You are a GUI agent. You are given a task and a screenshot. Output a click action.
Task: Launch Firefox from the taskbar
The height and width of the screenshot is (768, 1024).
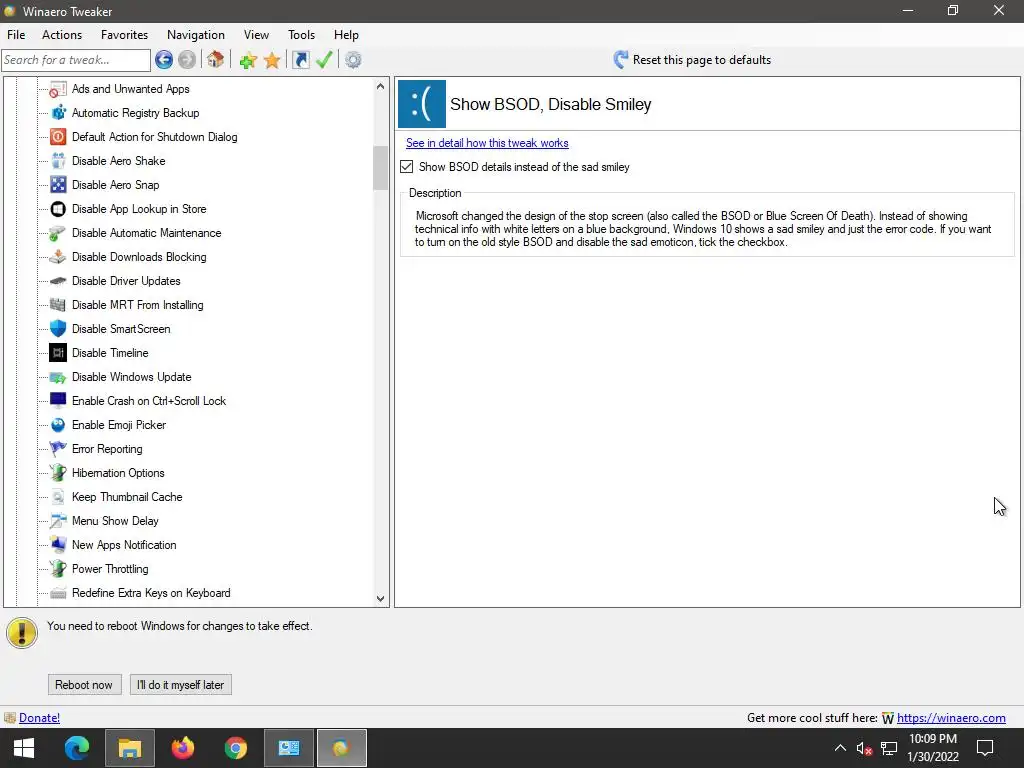[x=183, y=748]
